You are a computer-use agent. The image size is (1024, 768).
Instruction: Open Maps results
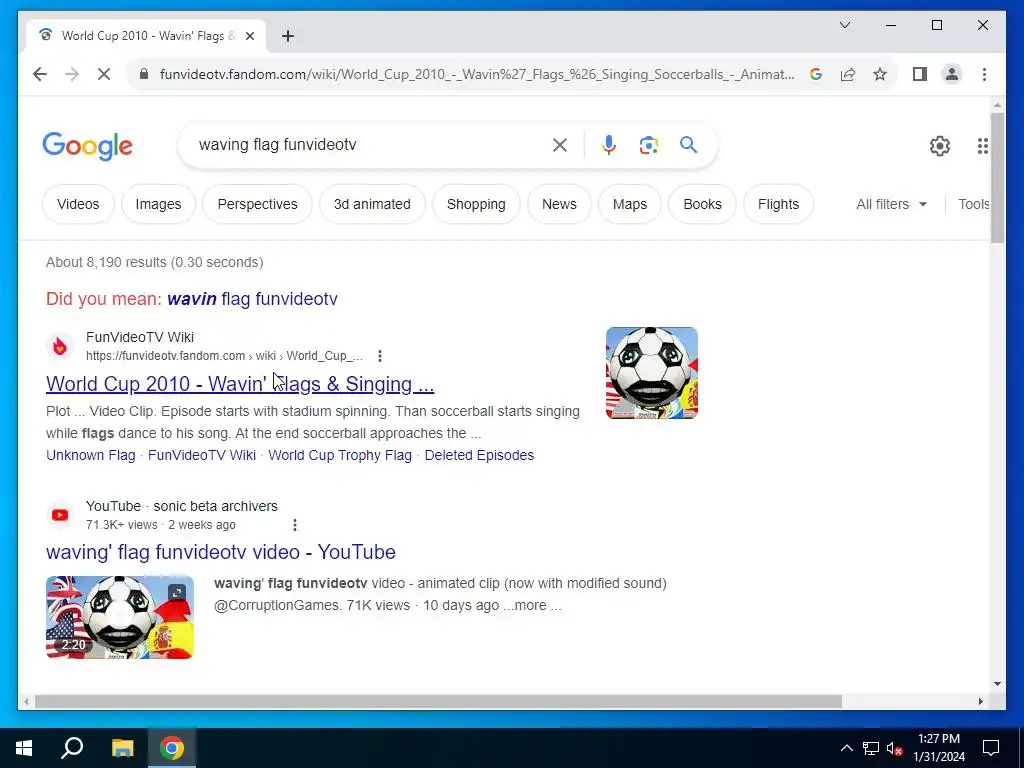coord(630,204)
